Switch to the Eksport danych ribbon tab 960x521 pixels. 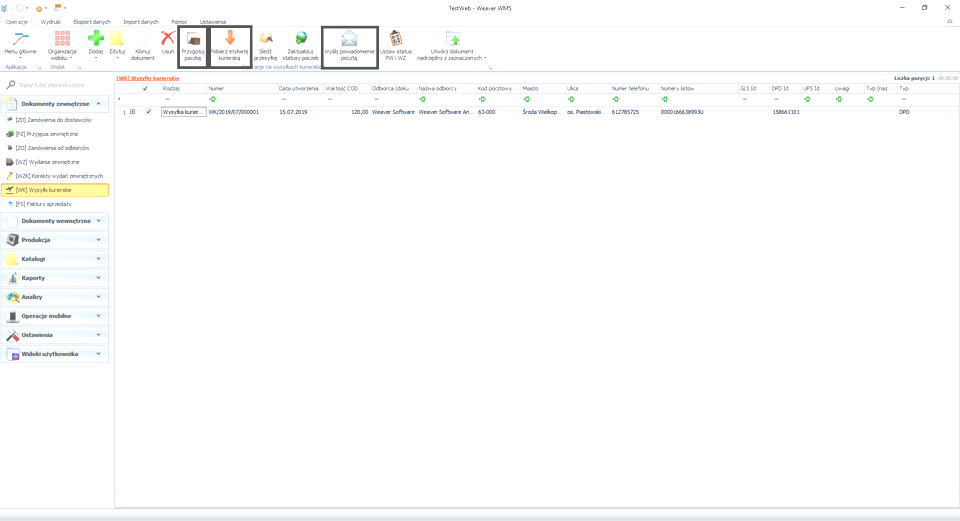[x=91, y=21]
